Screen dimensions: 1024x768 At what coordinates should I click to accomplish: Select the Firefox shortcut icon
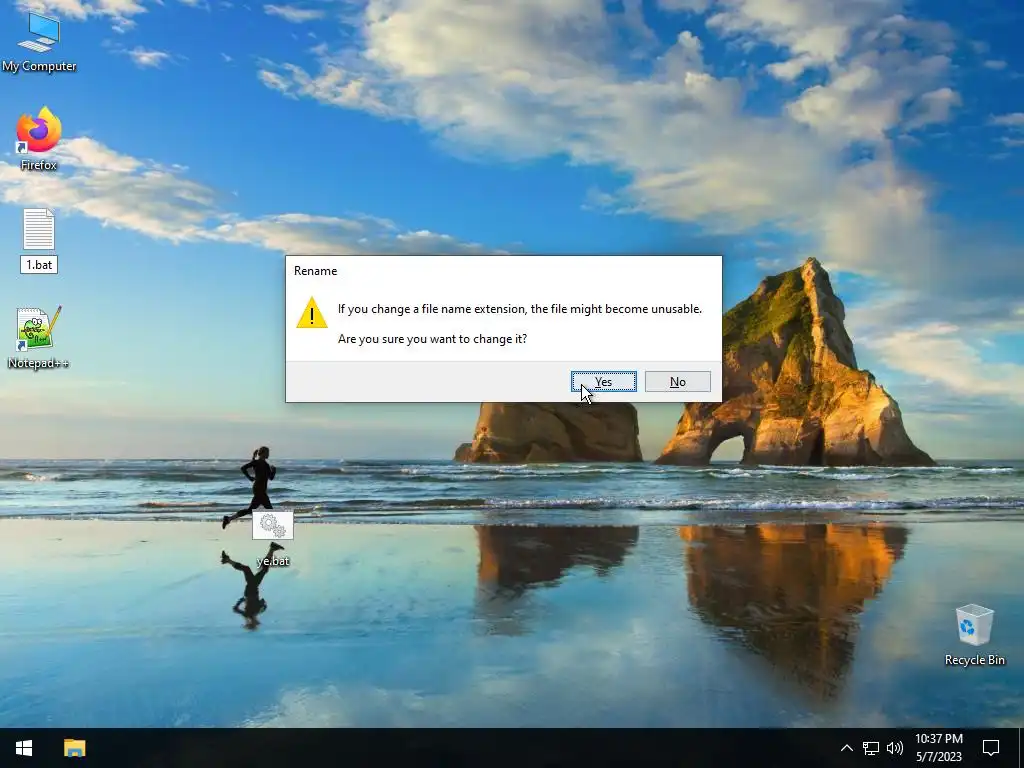(x=39, y=129)
